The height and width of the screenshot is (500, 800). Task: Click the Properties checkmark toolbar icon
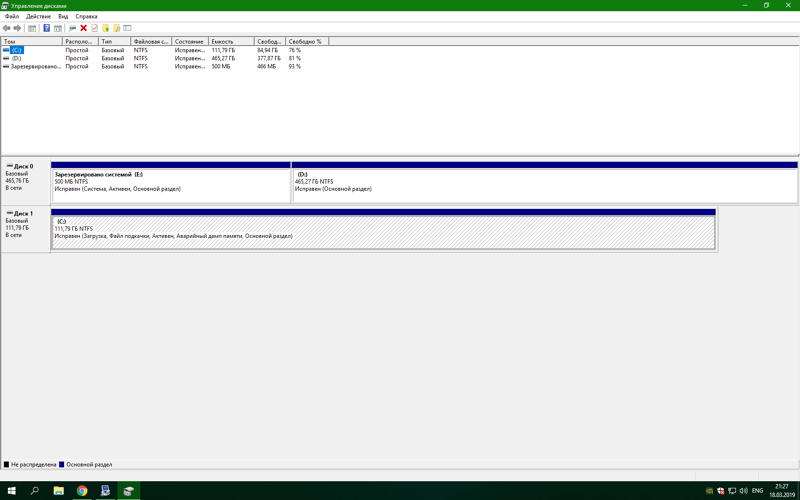(94, 28)
